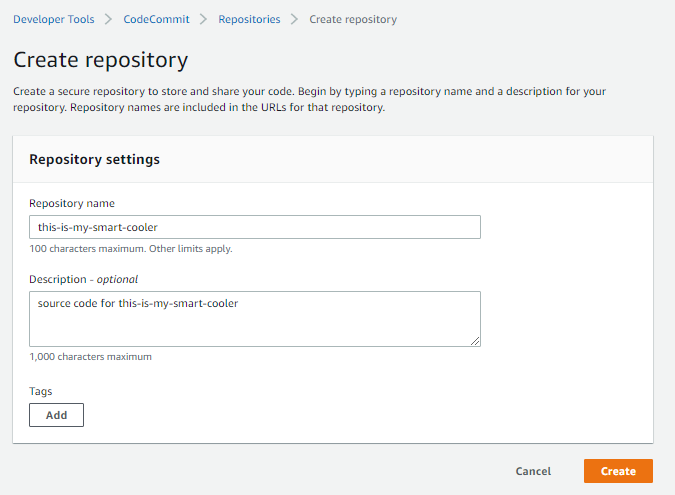Image resolution: width=675 pixels, height=495 pixels.
Task: Add a tag with the Add button
Action: coord(56,415)
